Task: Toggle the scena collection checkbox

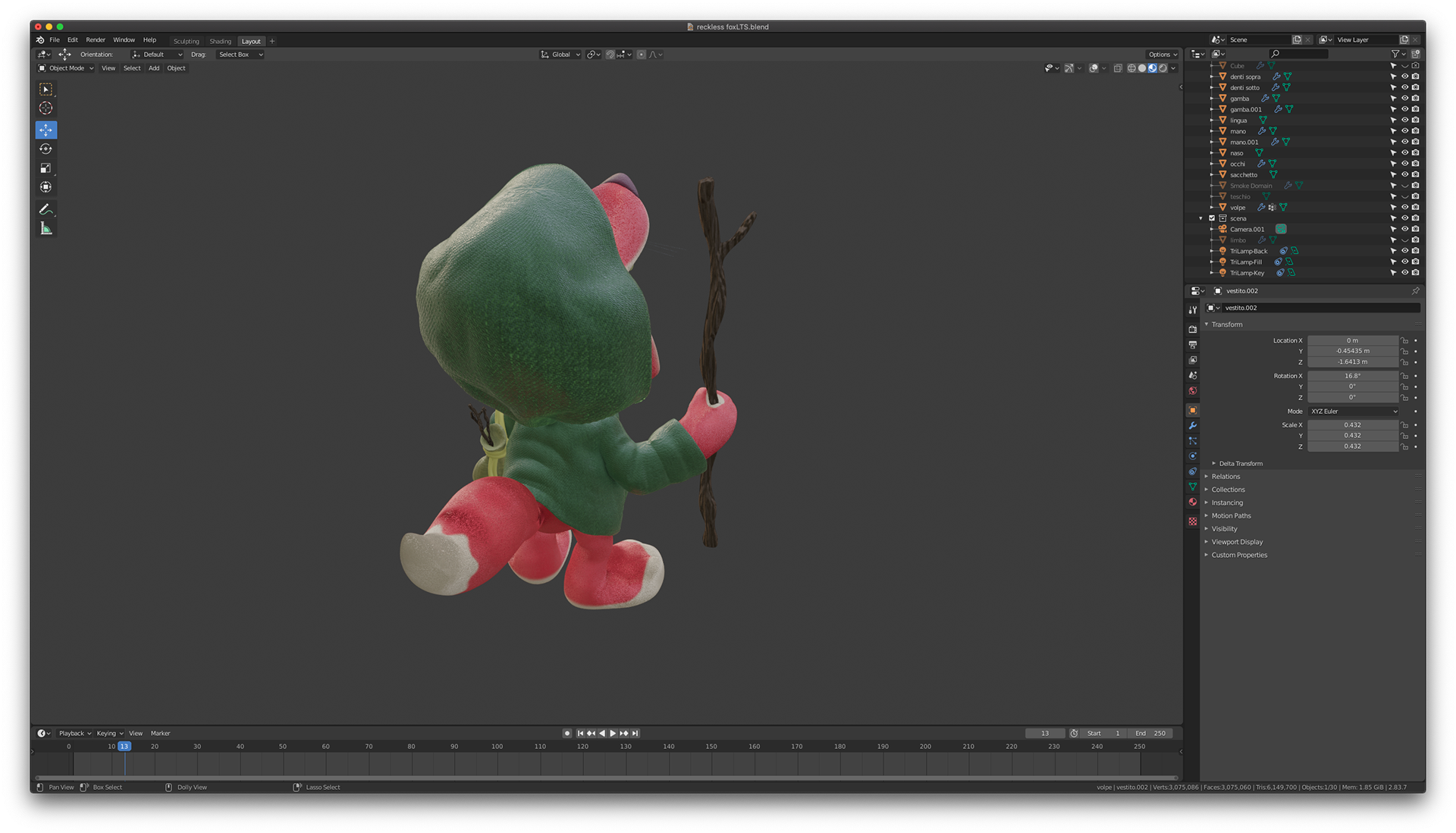Action: click(1212, 218)
